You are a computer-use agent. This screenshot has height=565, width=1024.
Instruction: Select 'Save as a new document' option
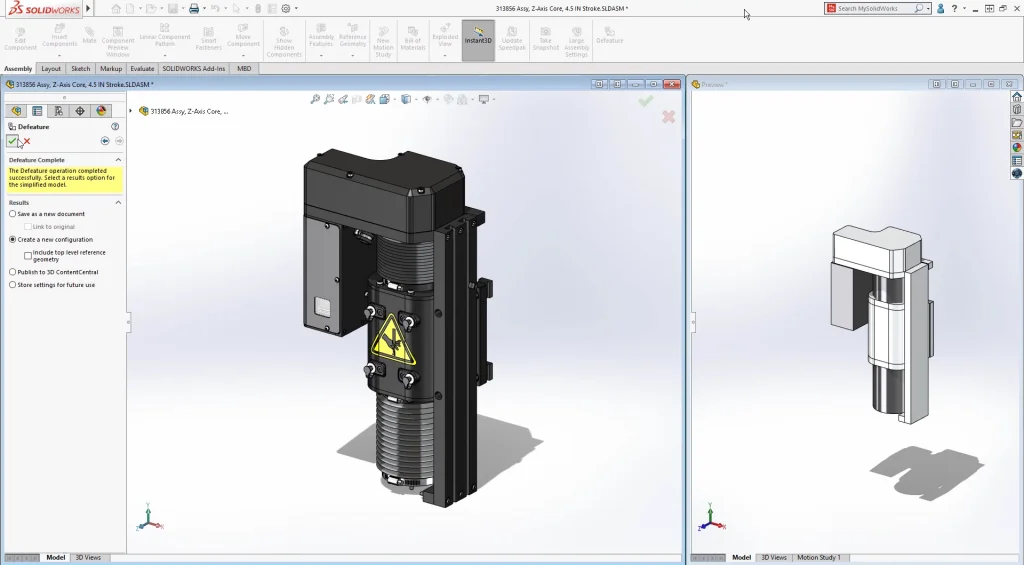click(13, 214)
